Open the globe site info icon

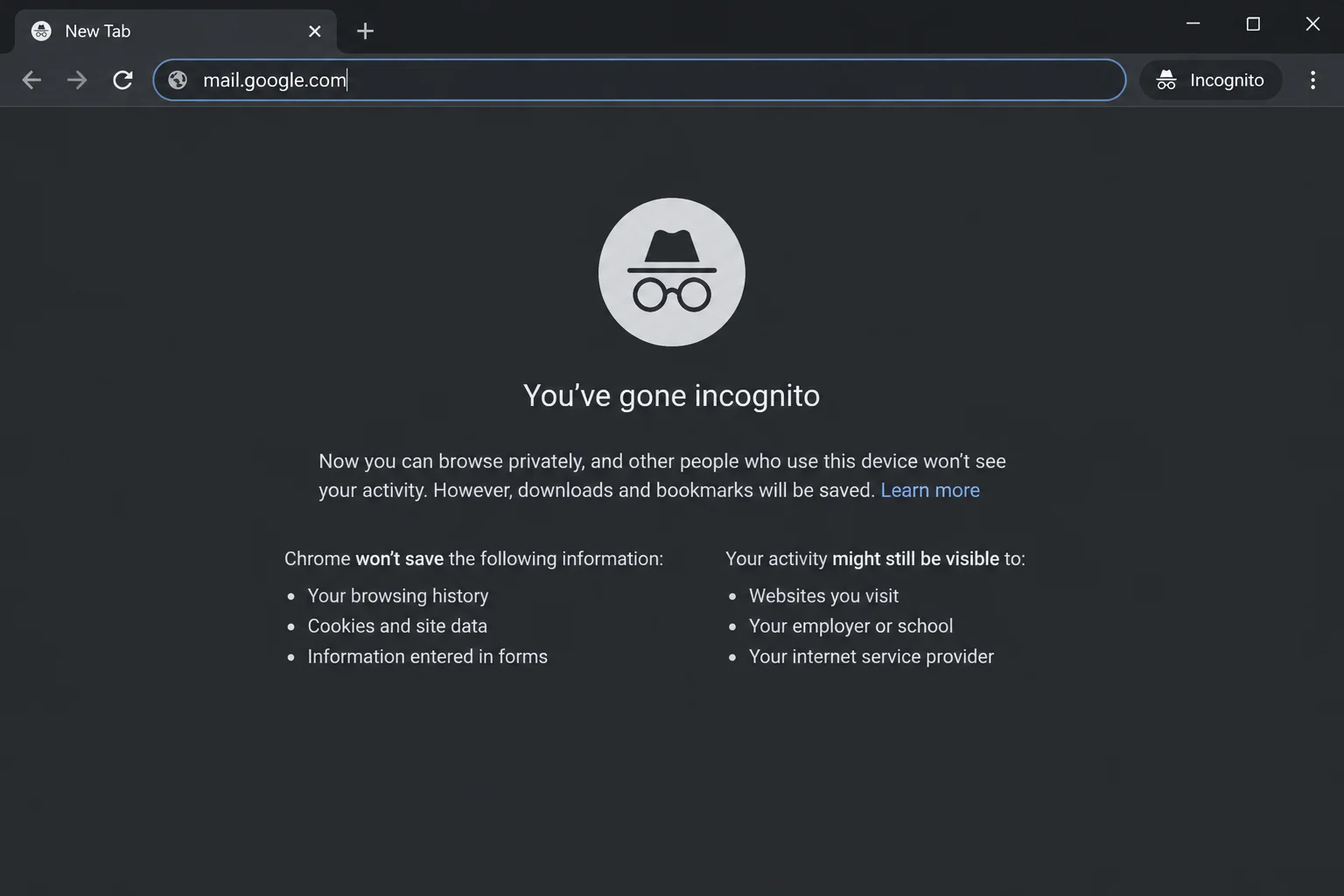[x=178, y=80]
